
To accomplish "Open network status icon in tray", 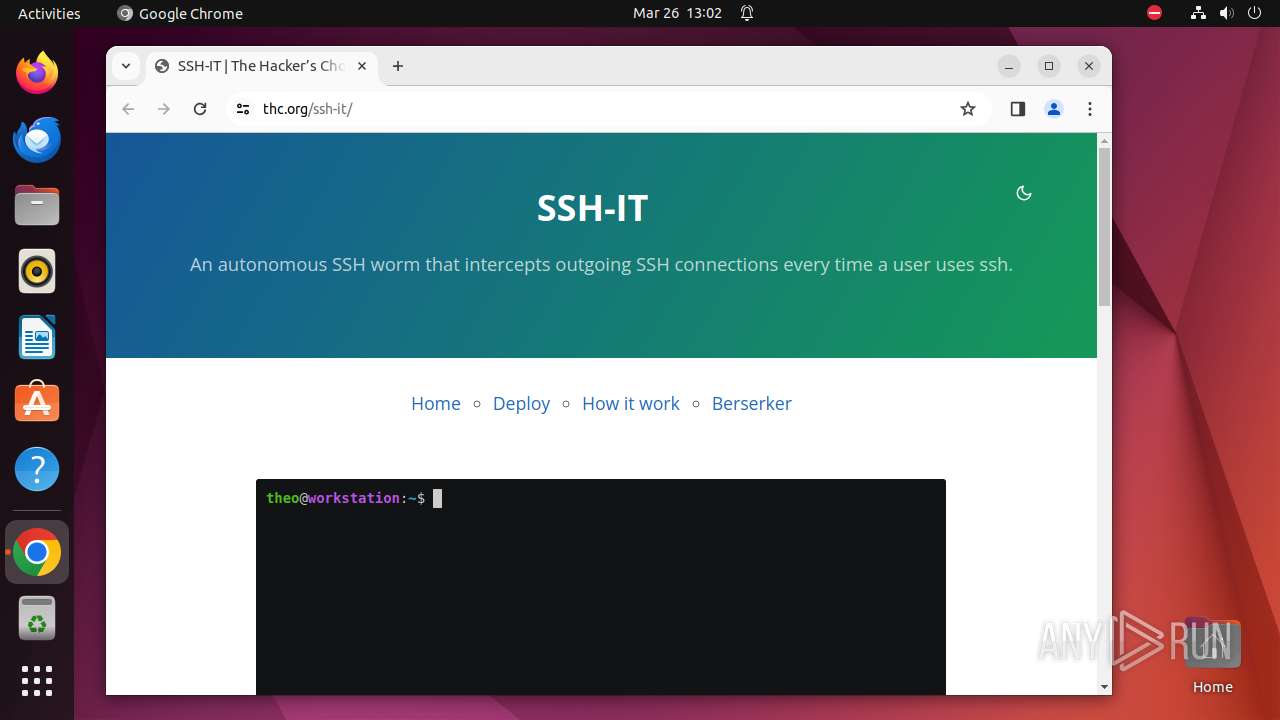I will pos(1198,13).
